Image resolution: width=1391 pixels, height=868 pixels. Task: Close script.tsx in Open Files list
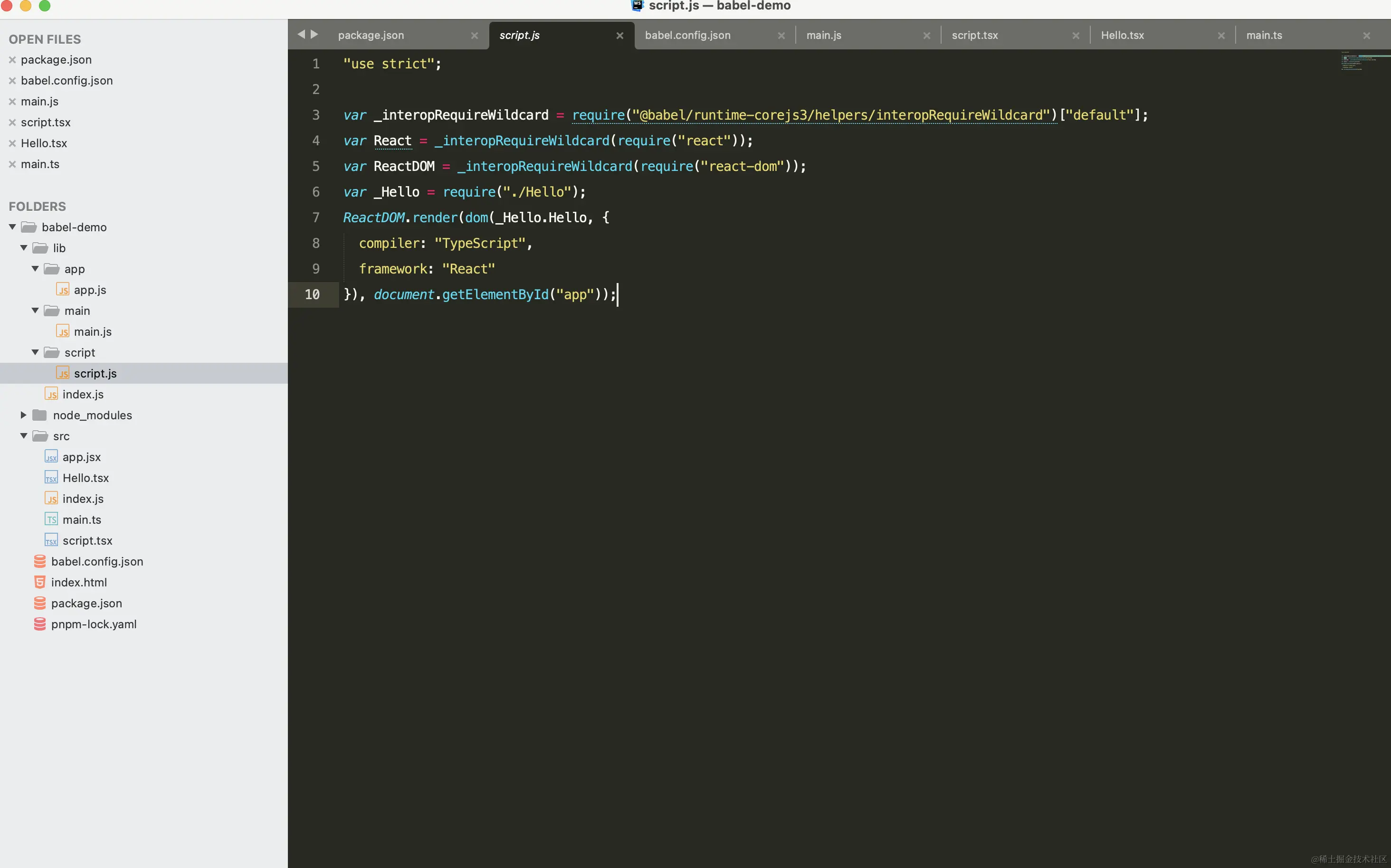[x=12, y=123]
